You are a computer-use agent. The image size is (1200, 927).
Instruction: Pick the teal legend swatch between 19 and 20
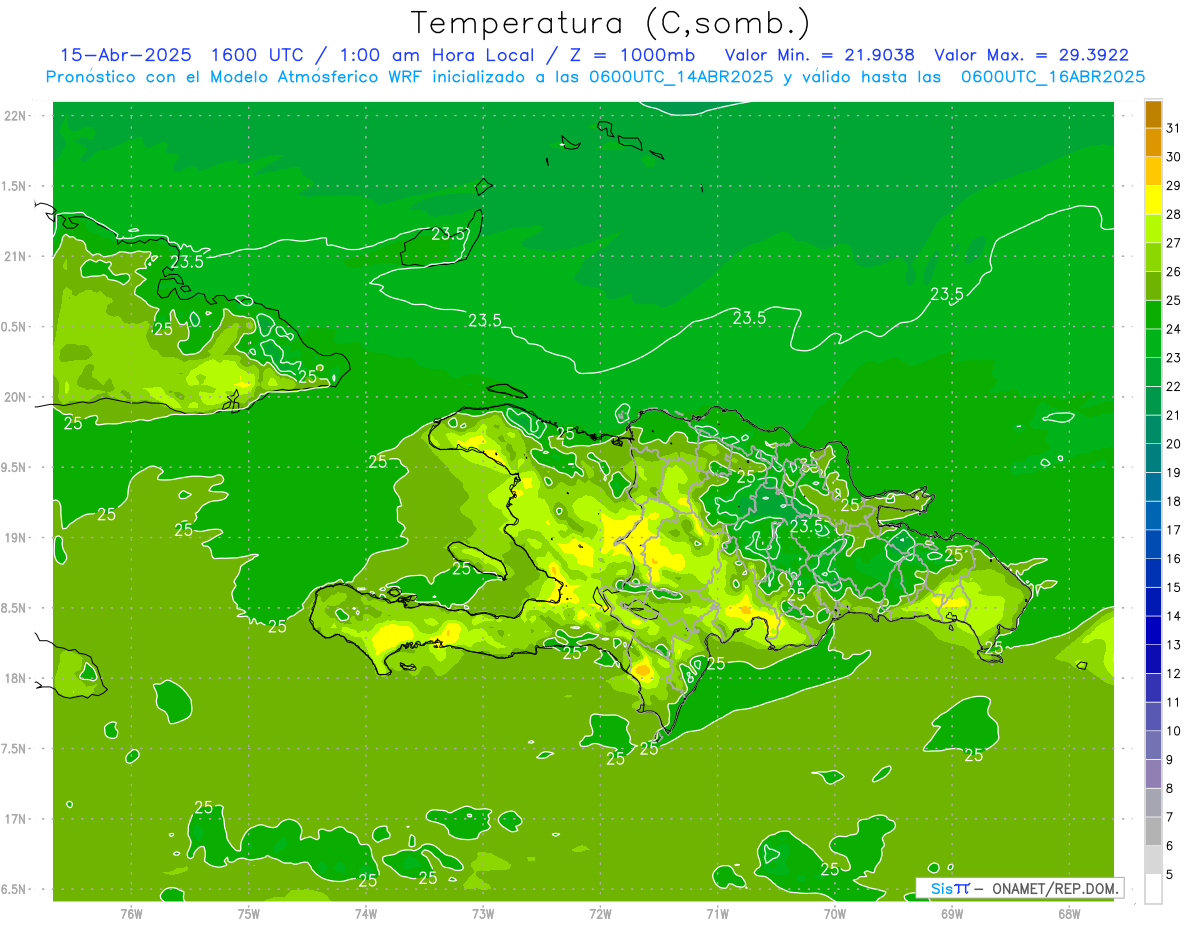point(1153,458)
